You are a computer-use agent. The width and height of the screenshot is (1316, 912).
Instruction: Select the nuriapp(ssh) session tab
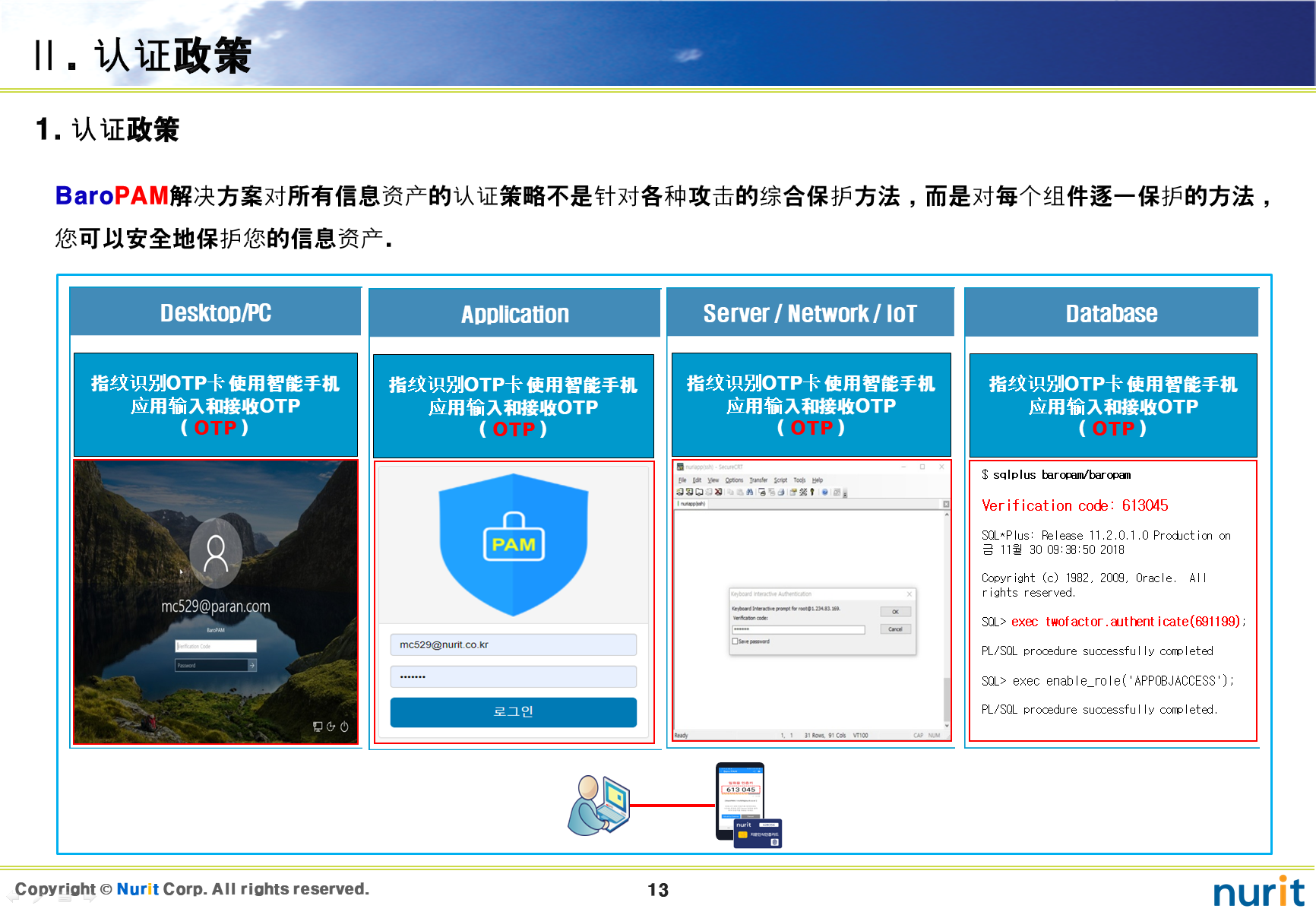click(x=692, y=504)
